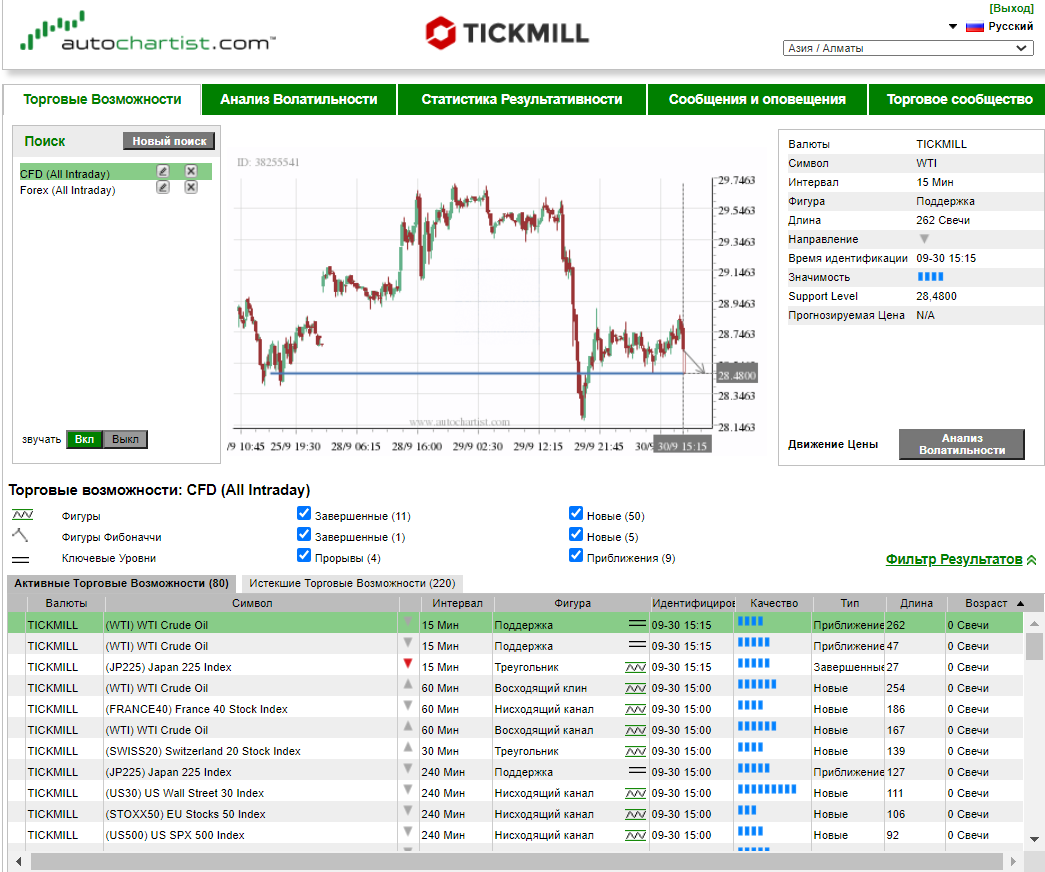1045x872 pixels.
Task: Click down arrow in US500 row
Action: click(x=408, y=832)
